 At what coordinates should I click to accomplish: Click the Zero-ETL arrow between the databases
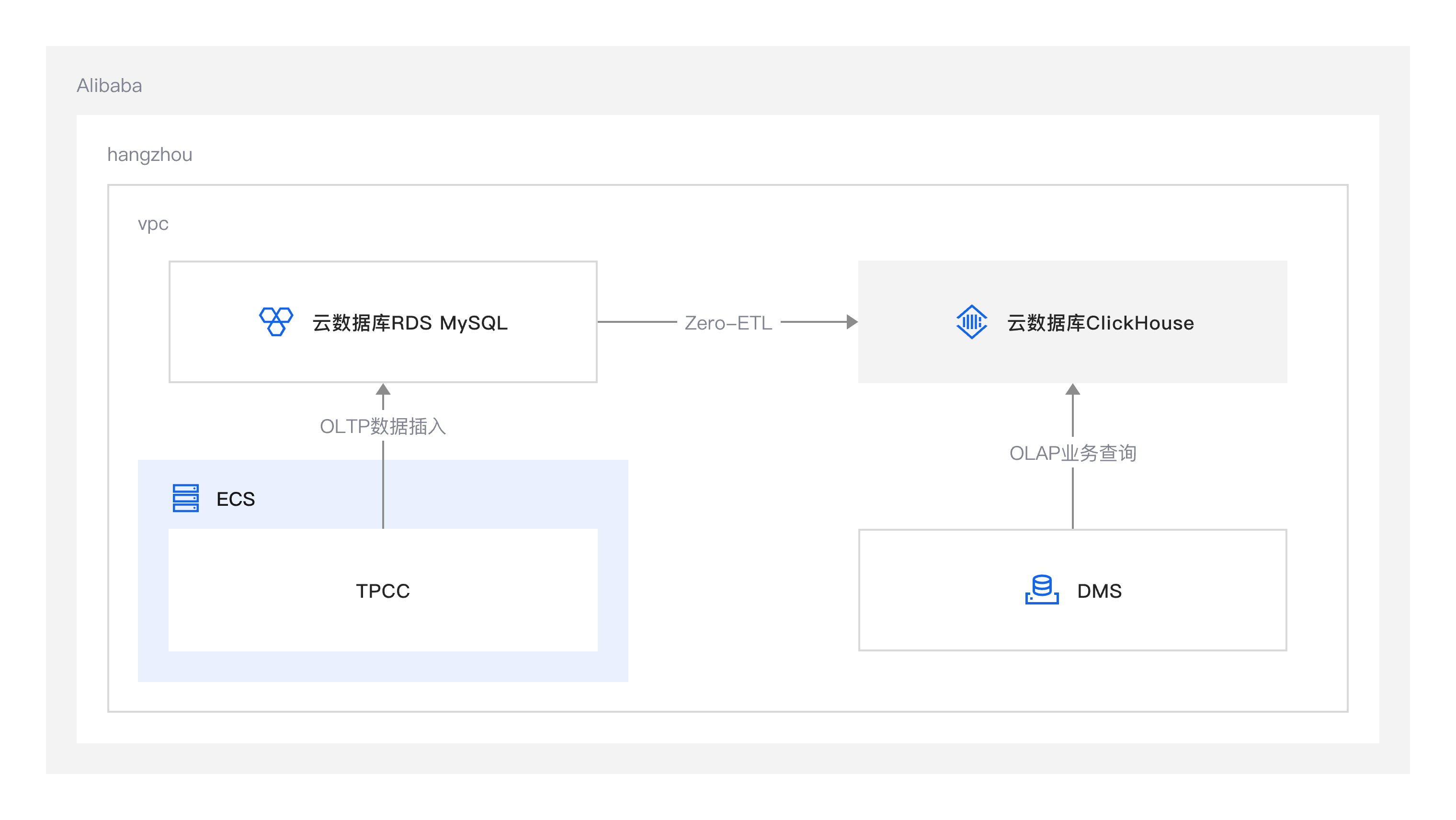point(728,323)
